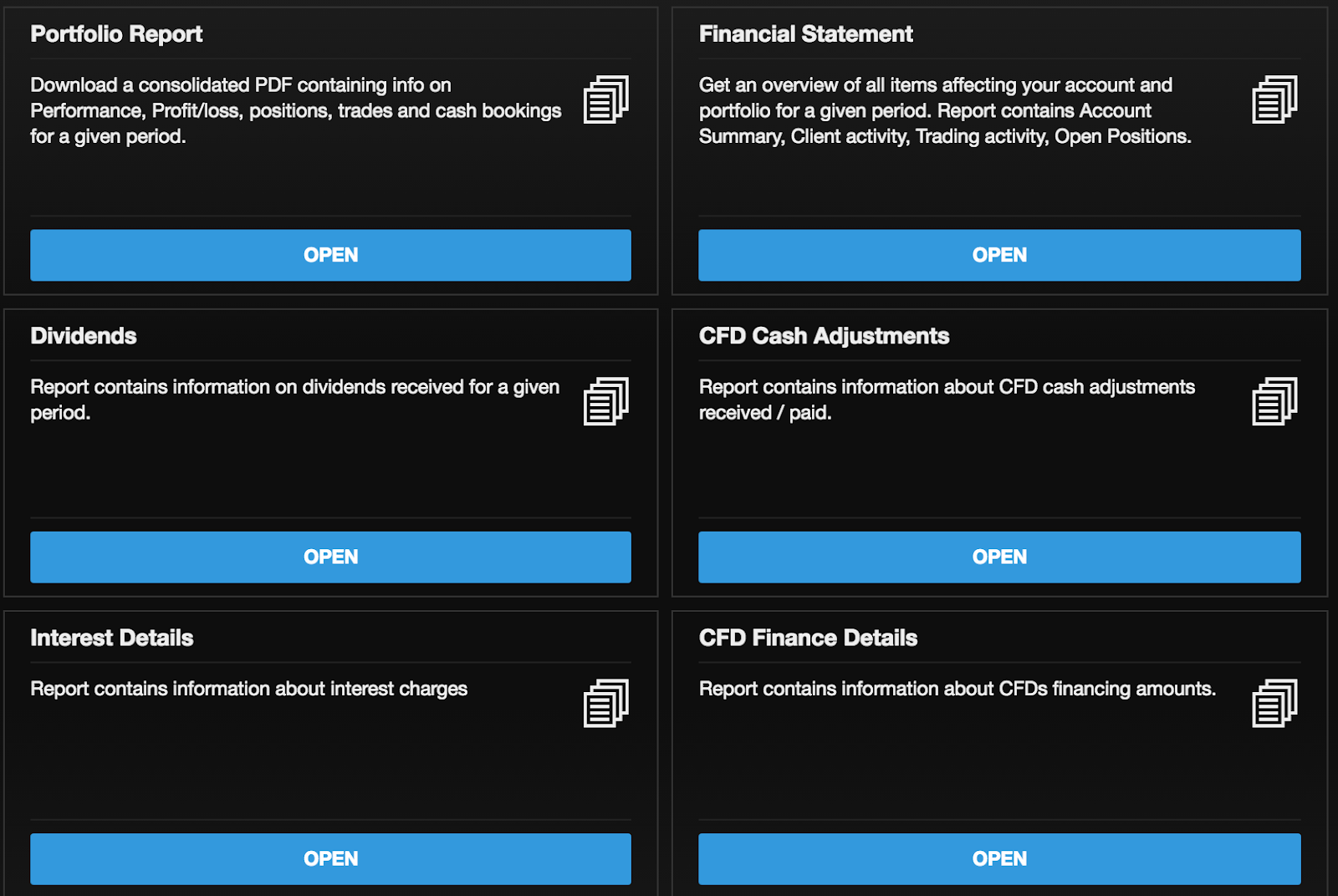Open the Financial Statement report

click(999, 255)
